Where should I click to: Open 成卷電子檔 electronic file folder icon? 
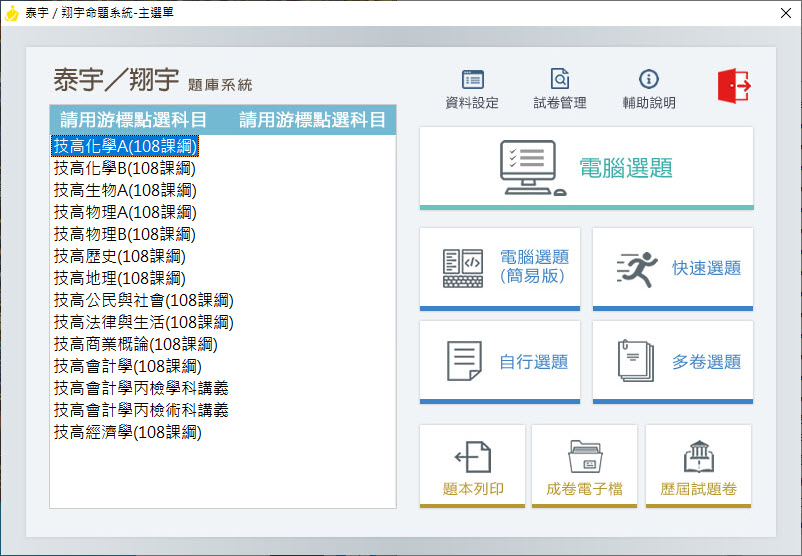point(584,465)
